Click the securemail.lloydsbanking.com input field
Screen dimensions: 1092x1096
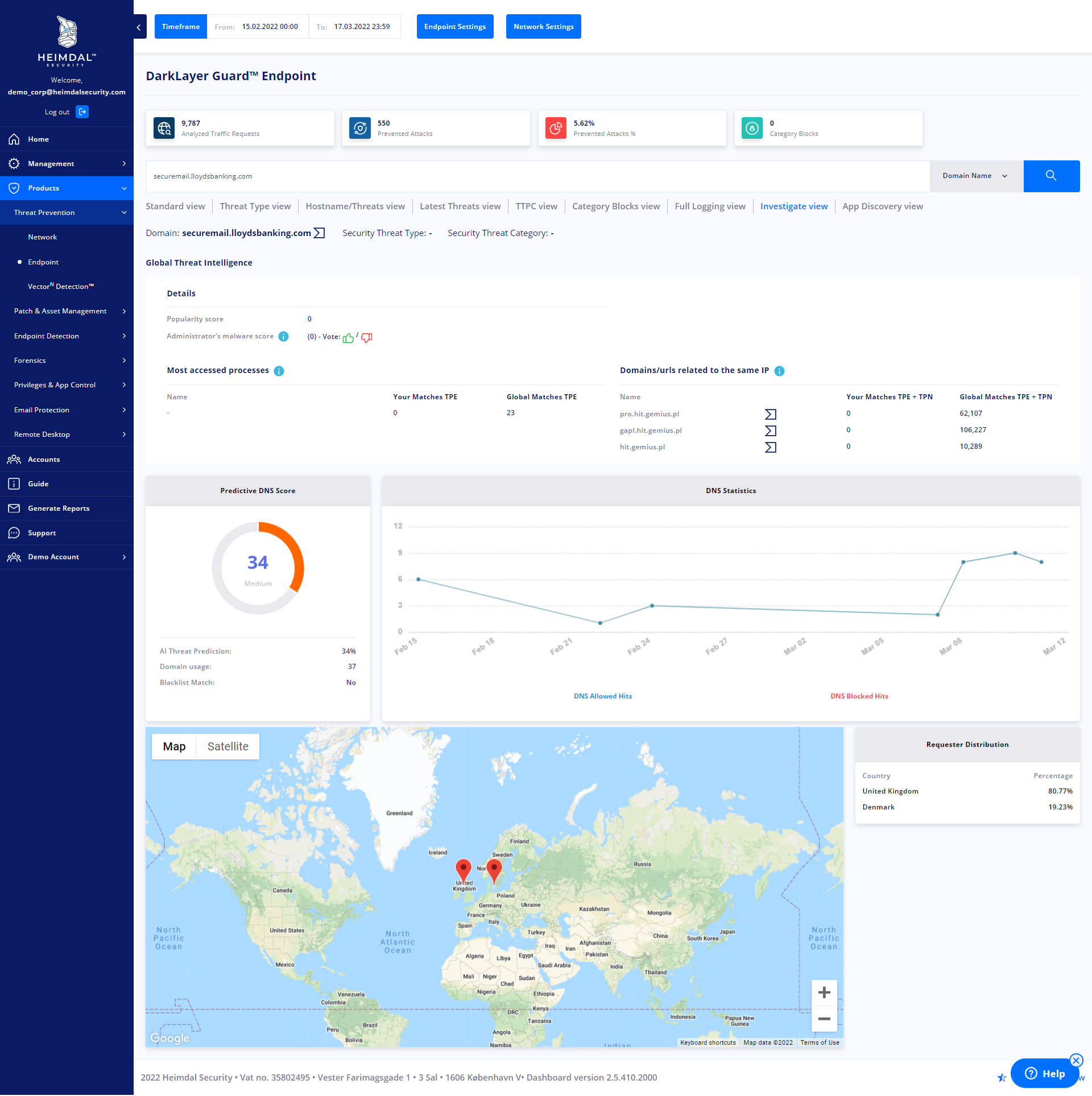[535, 176]
